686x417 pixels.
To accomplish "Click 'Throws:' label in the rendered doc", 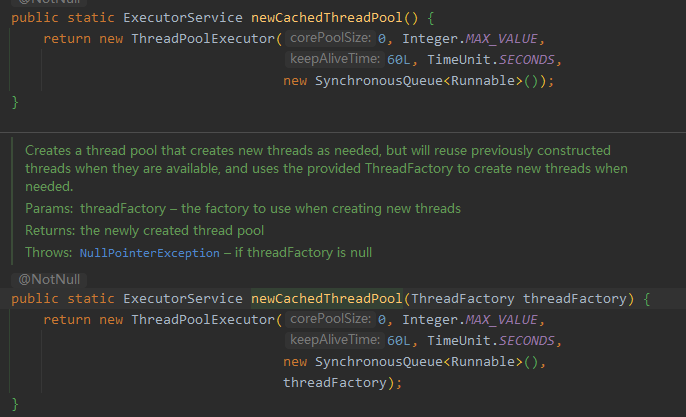I will coord(49,252).
